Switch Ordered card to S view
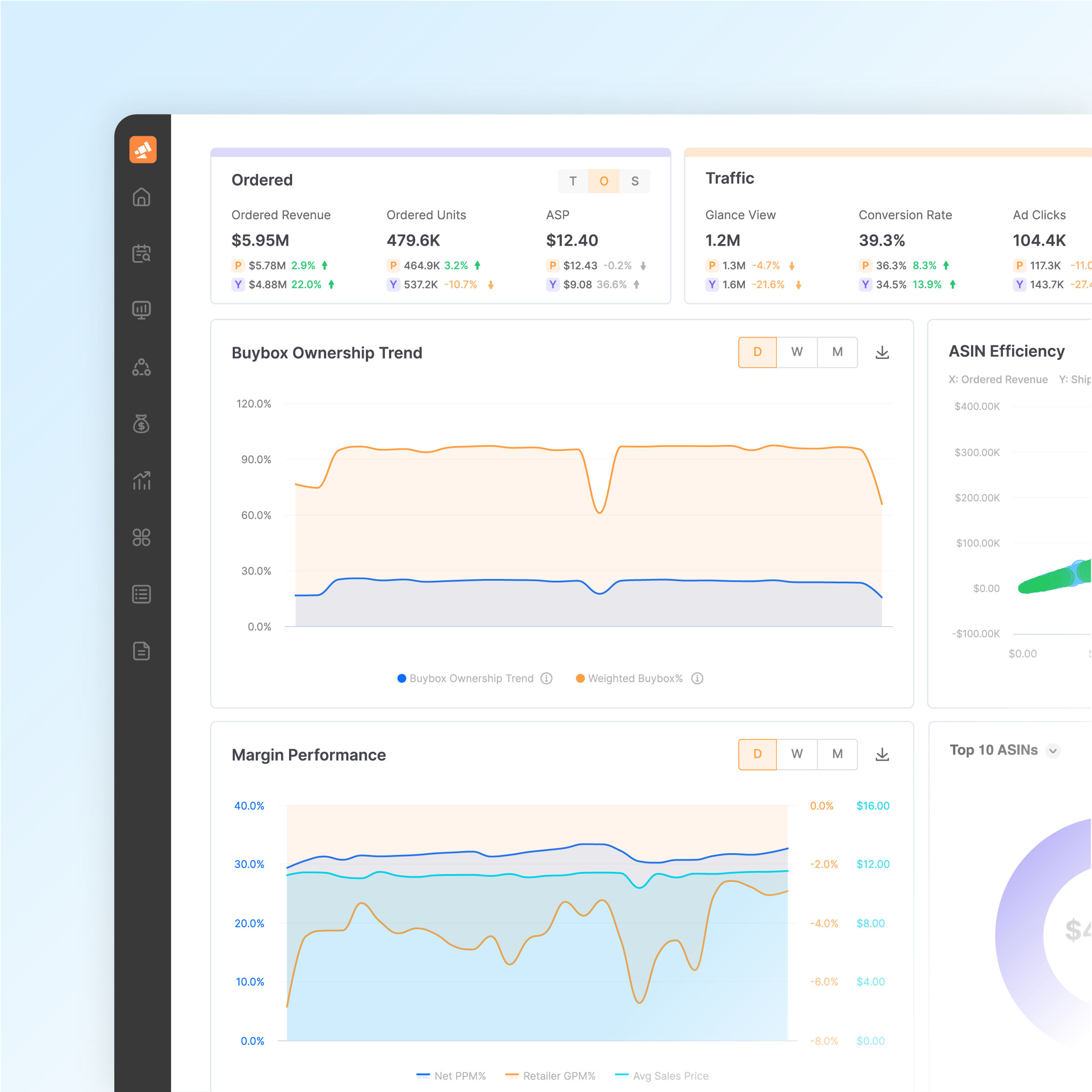Viewport: 1092px width, 1092px height. point(635,182)
